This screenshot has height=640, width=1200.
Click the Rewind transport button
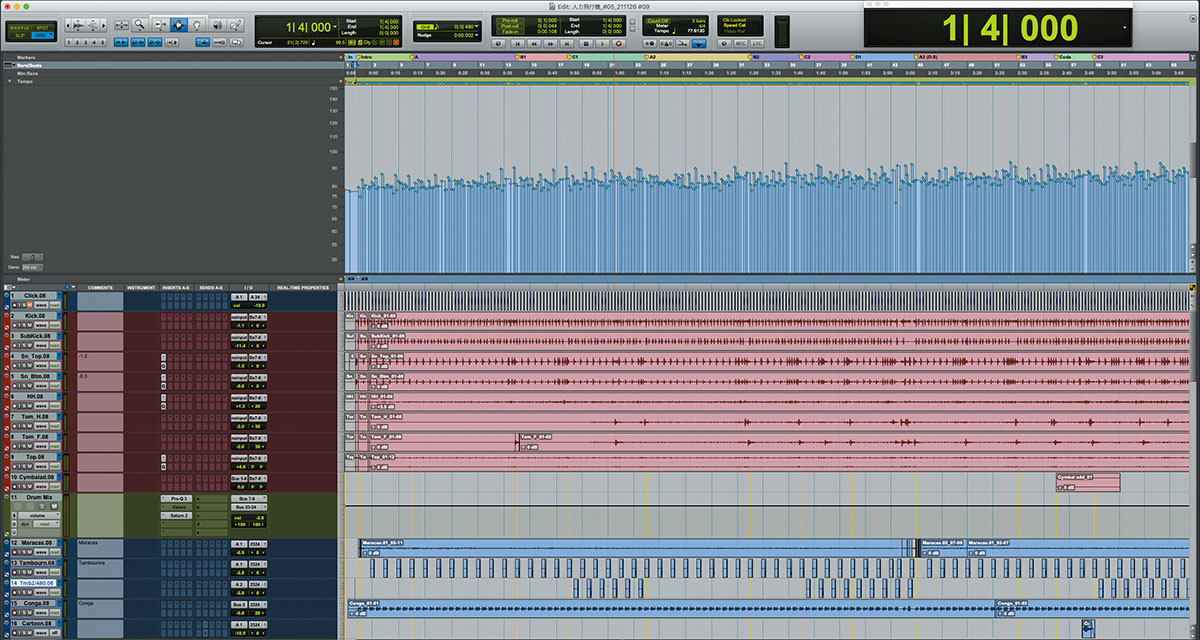(534, 43)
